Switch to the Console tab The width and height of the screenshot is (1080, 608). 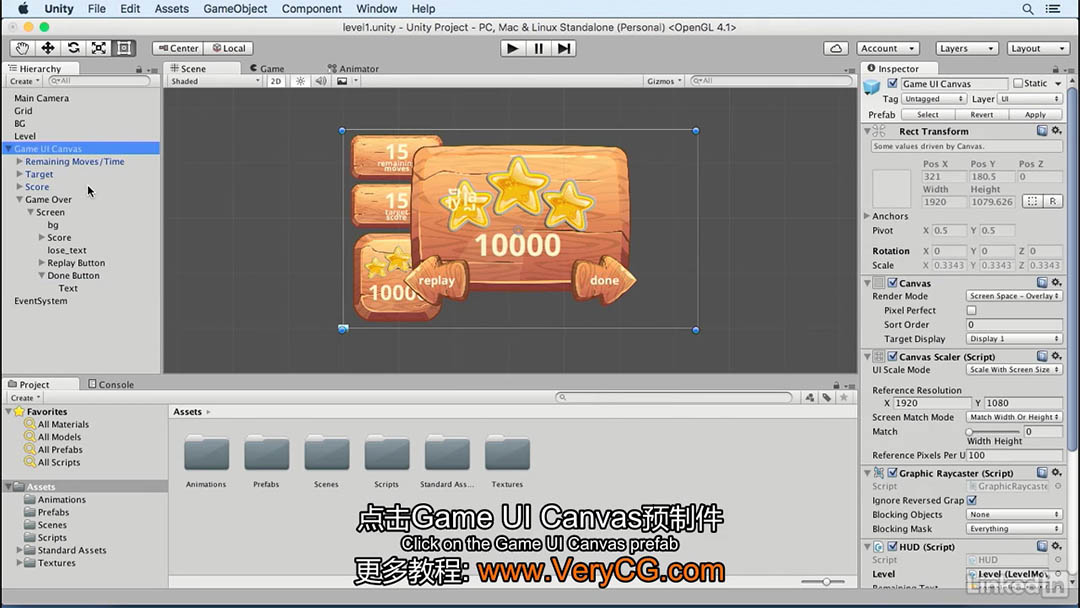pos(111,384)
